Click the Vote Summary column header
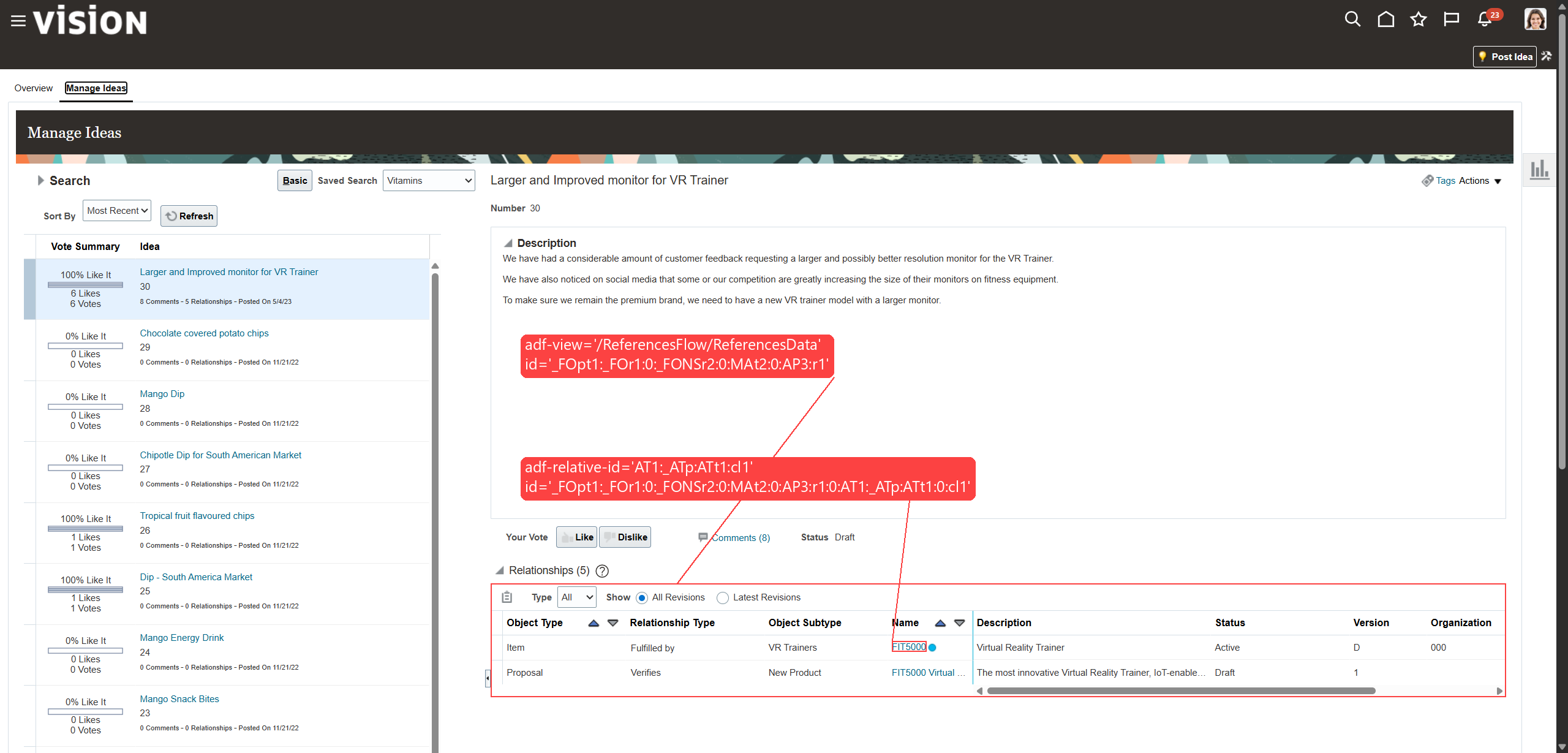The width and height of the screenshot is (1568, 753). [x=85, y=247]
